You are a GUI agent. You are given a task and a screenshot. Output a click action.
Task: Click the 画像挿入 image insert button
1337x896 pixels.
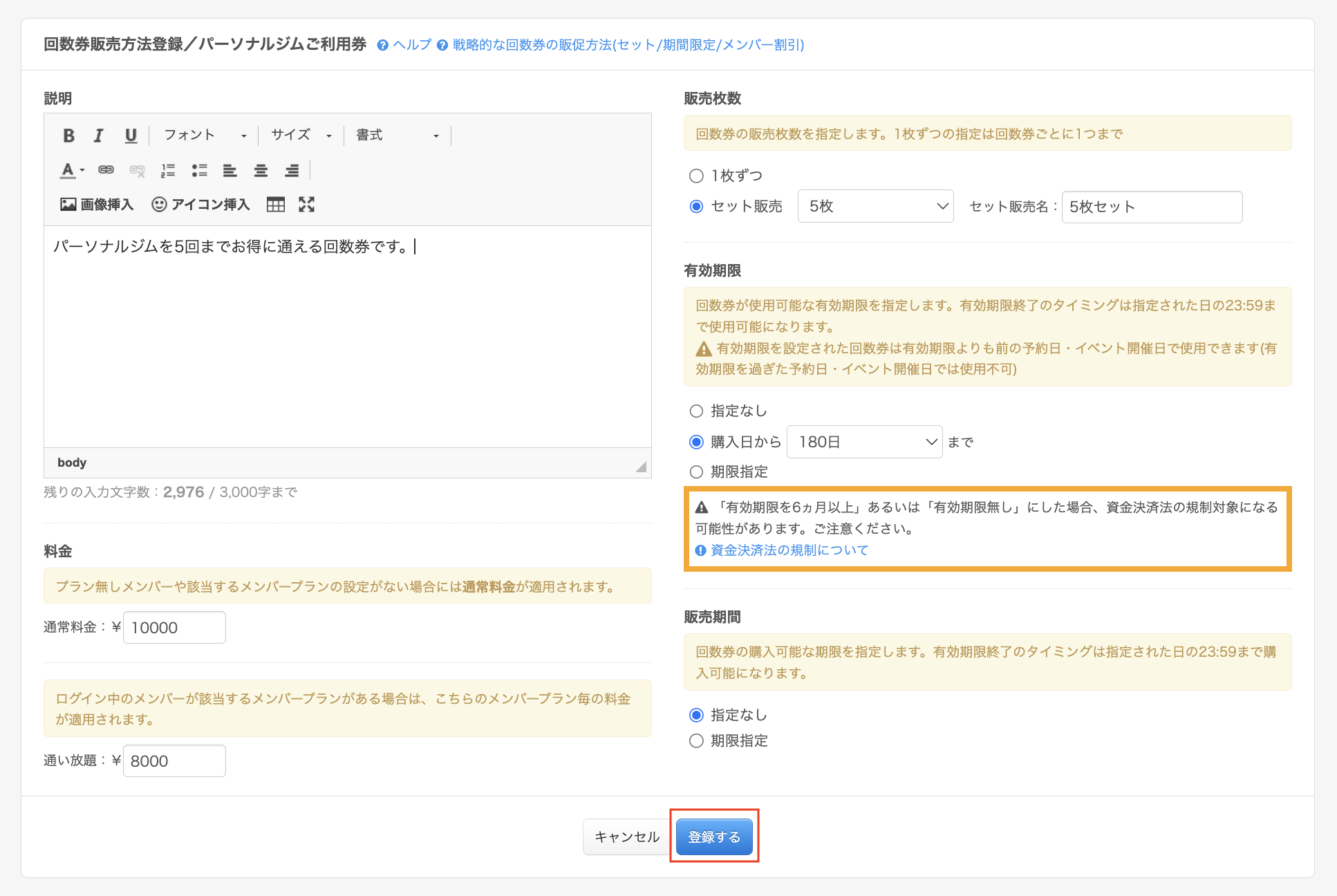click(x=97, y=205)
